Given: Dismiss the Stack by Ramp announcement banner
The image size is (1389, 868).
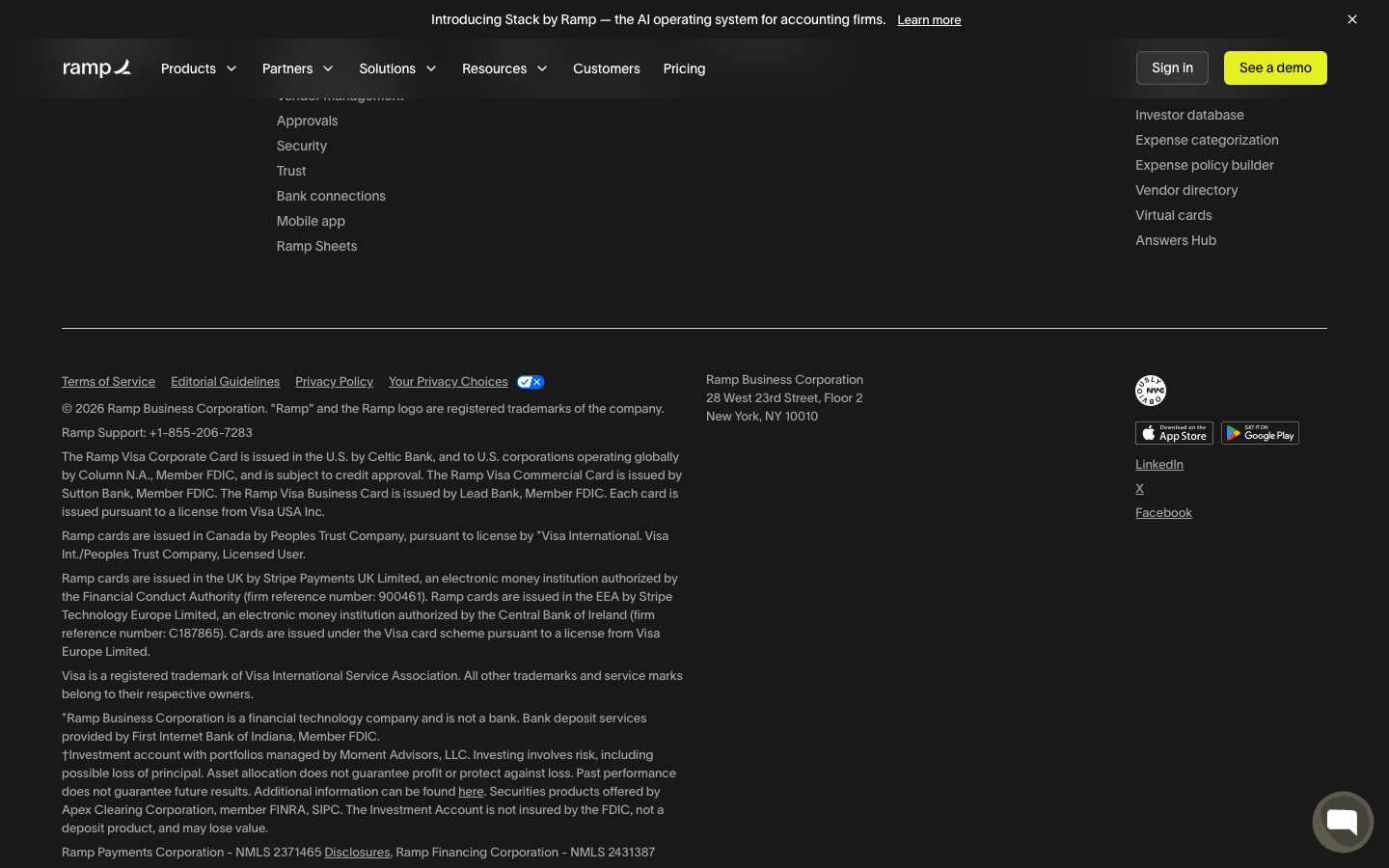Looking at the screenshot, I should [x=1352, y=19].
